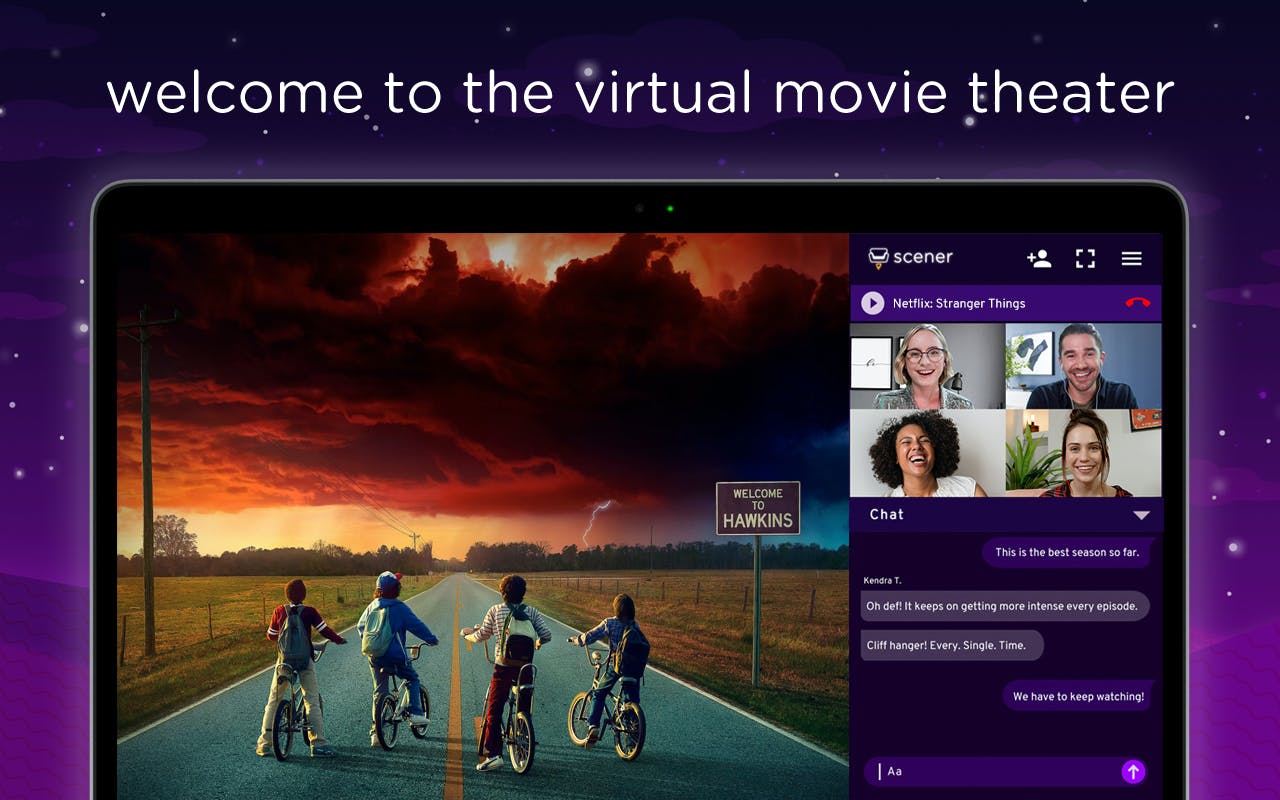Viewport: 1280px width, 800px height.
Task: Click message "Oh def! It keeps on getting more intense"
Action: pyautogui.click(x=1005, y=606)
